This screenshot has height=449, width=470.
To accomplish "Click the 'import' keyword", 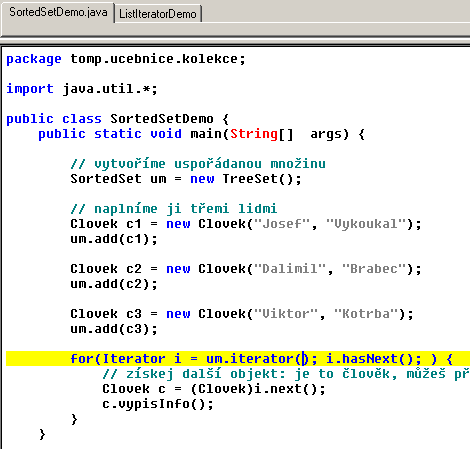I will (30, 89).
